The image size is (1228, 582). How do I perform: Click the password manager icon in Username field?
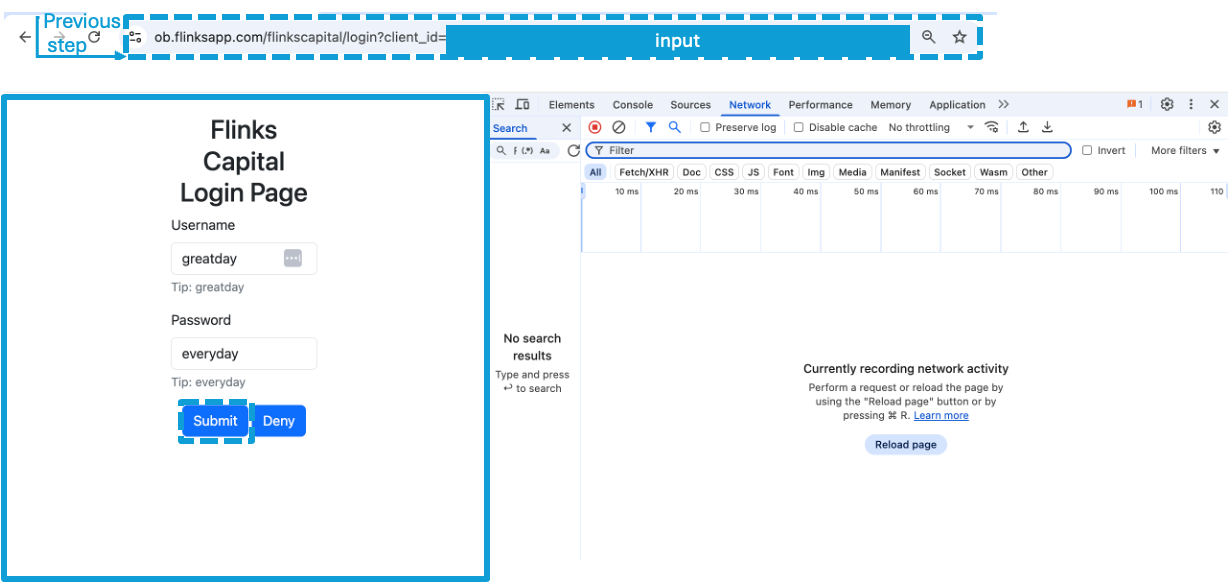click(x=292, y=258)
